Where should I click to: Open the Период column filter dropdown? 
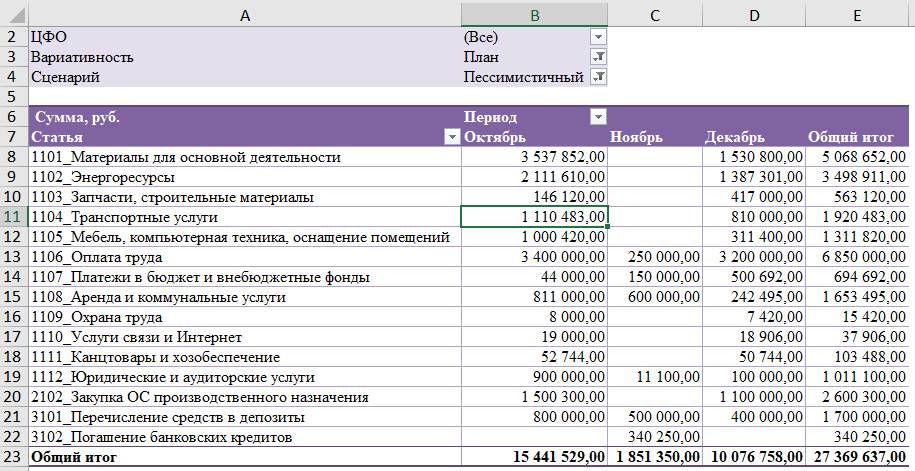[598, 117]
